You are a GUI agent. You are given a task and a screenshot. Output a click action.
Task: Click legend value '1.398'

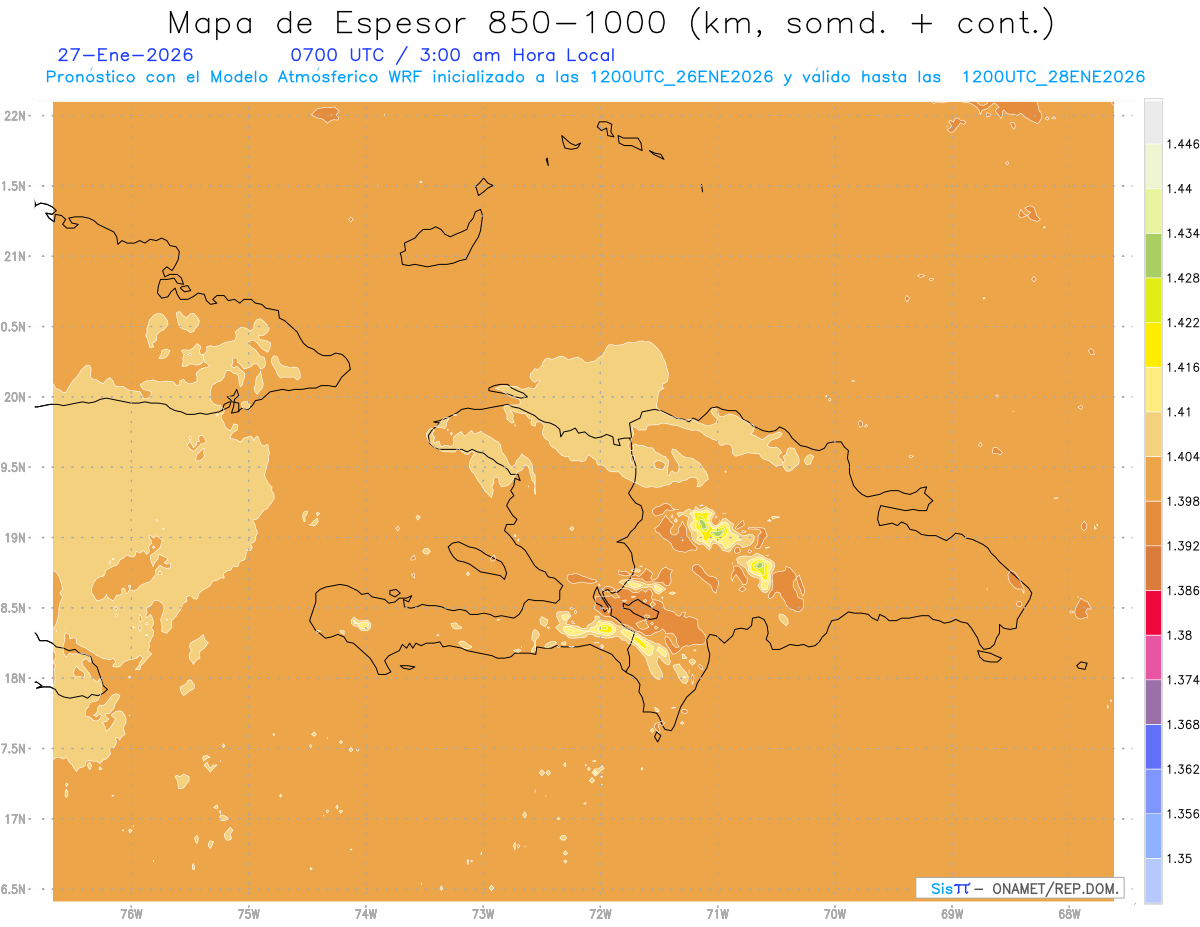(x=1183, y=501)
